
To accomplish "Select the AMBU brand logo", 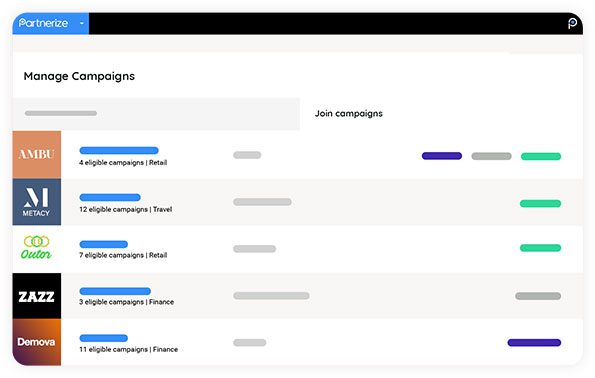I will pos(37,154).
